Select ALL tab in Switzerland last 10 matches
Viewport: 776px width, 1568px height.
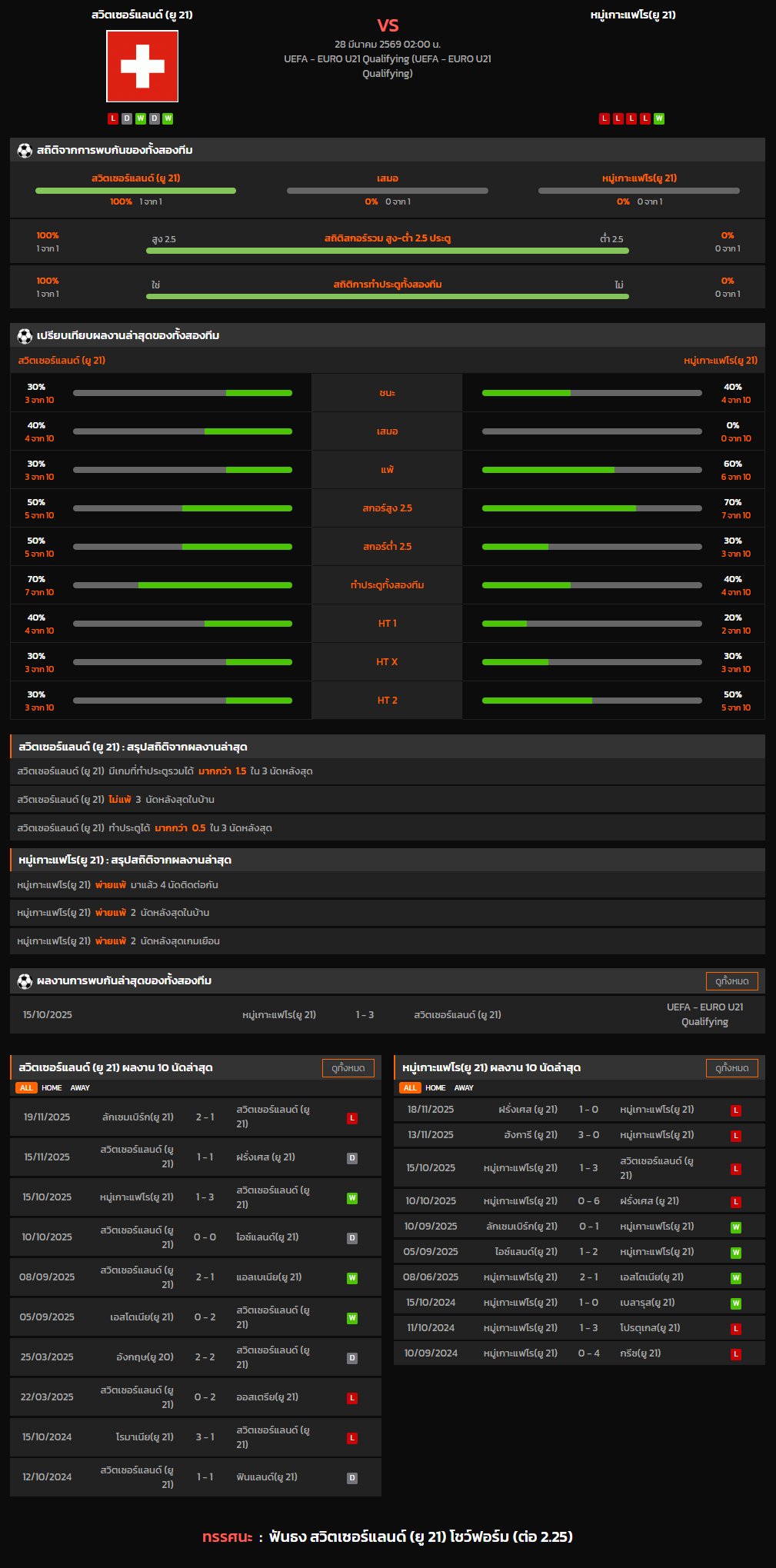point(26,1088)
